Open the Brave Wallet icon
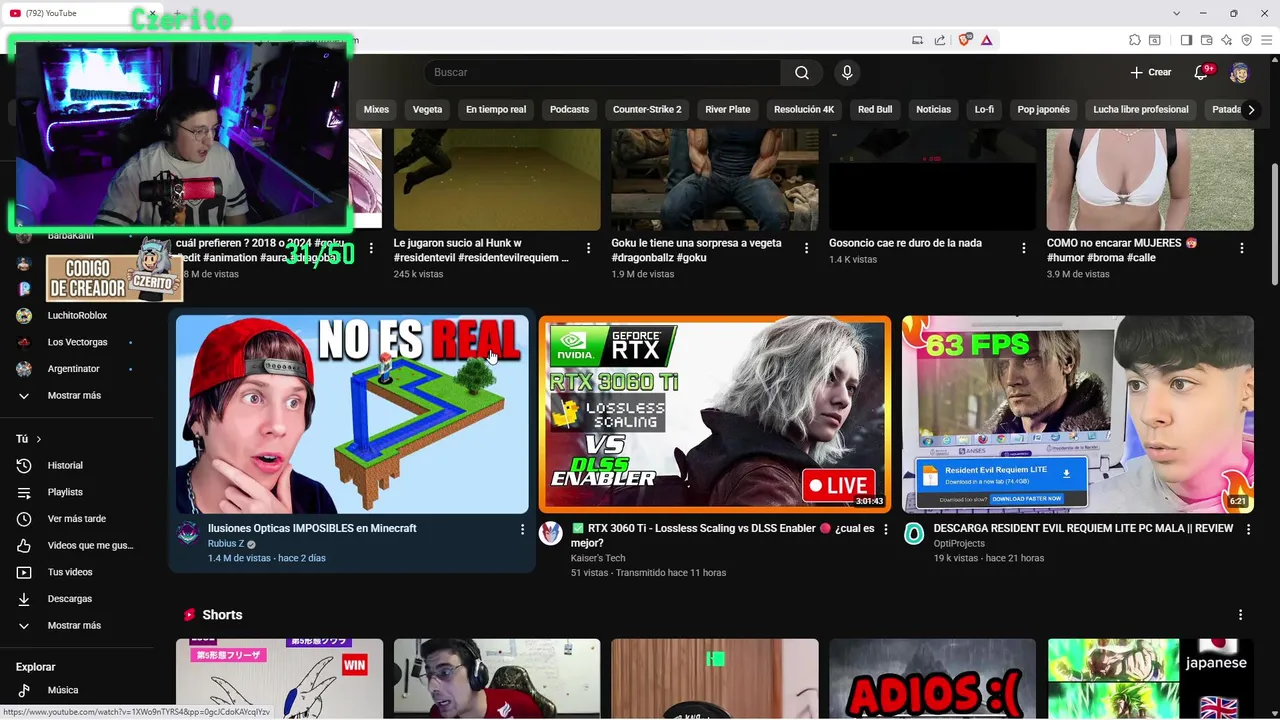 [1206, 40]
